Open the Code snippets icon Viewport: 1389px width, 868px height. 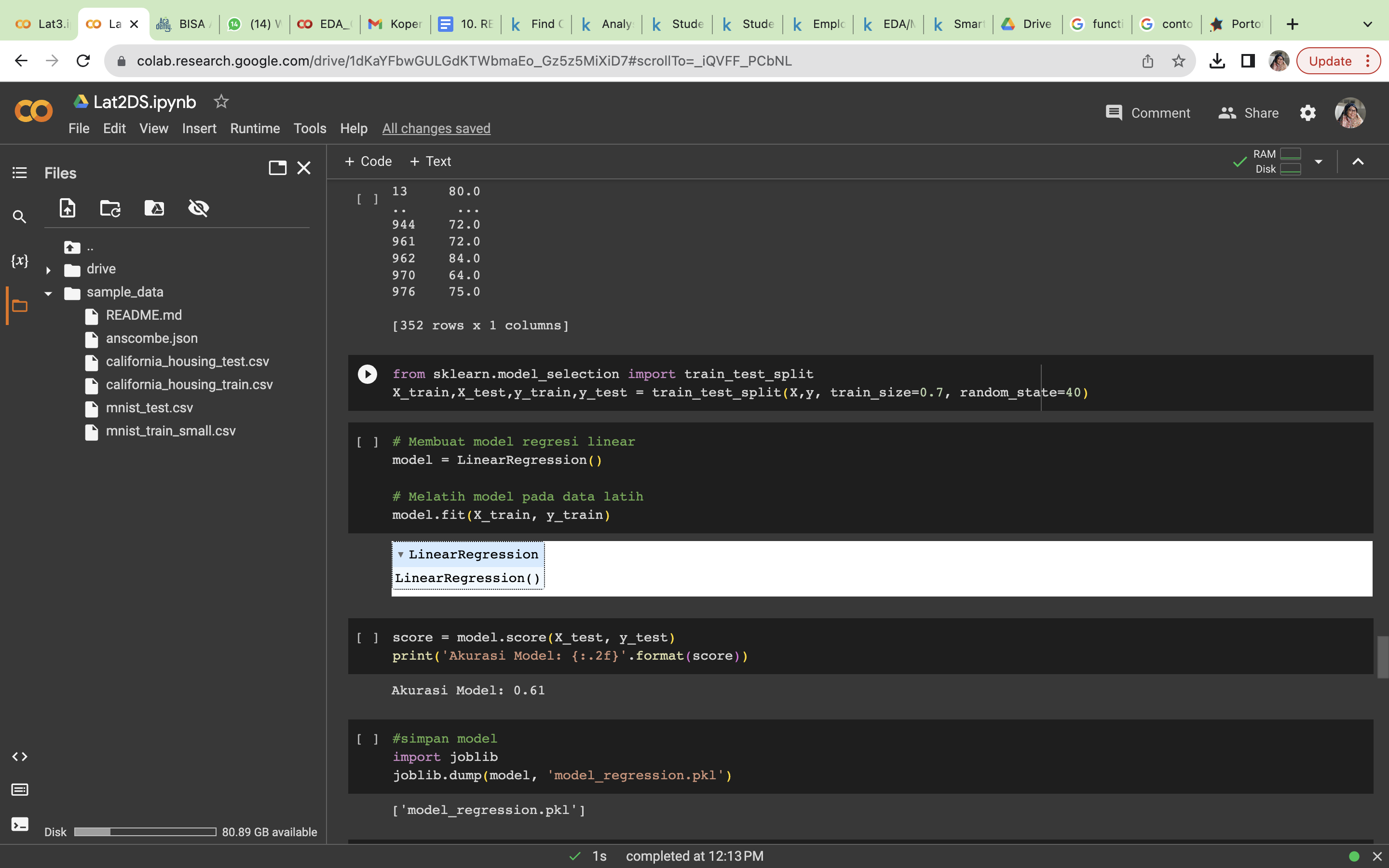(x=19, y=757)
